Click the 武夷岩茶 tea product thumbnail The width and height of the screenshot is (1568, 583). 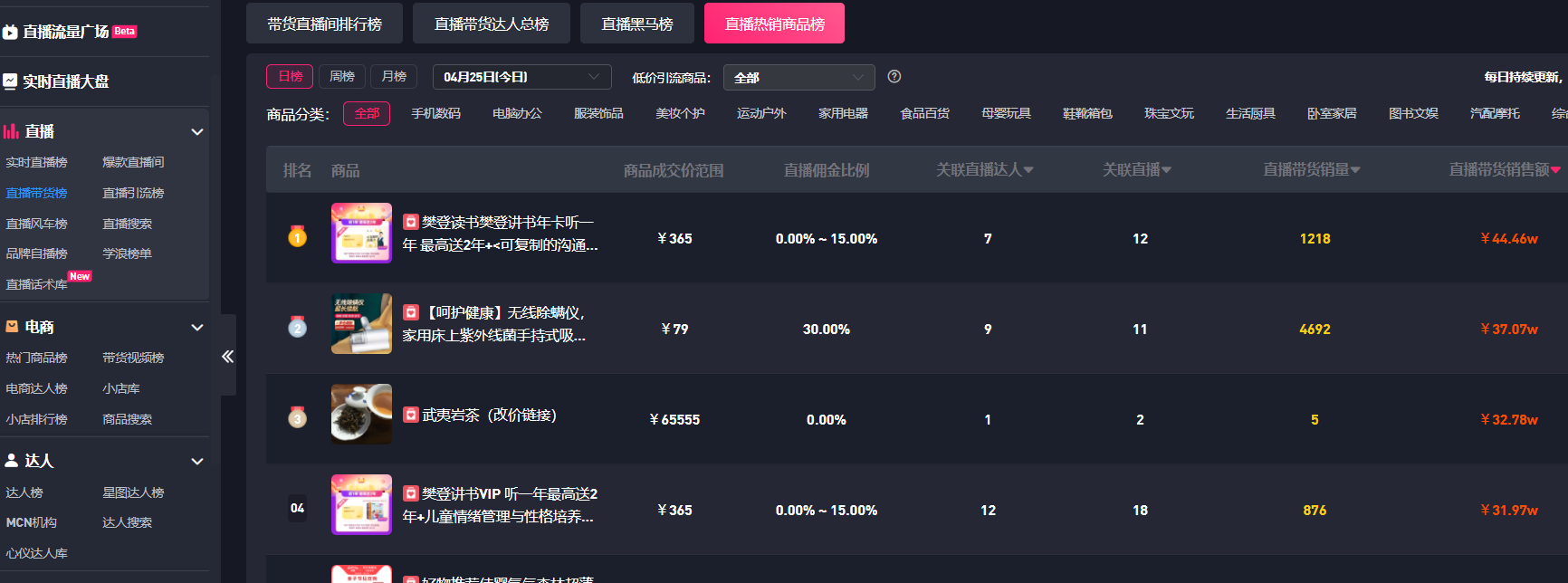coord(361,415)
